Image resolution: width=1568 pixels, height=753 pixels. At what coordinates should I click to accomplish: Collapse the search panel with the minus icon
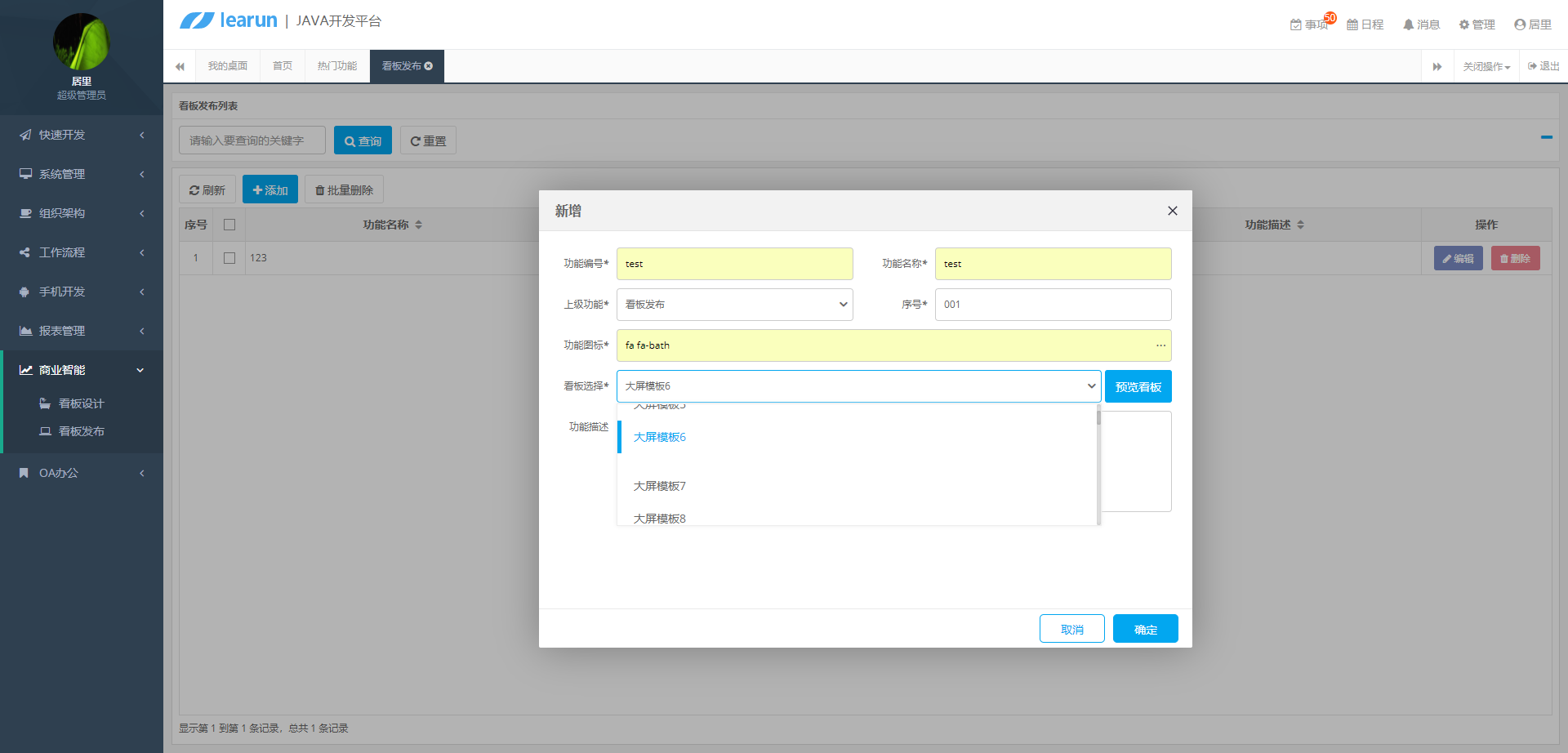tap(1546, 137)
